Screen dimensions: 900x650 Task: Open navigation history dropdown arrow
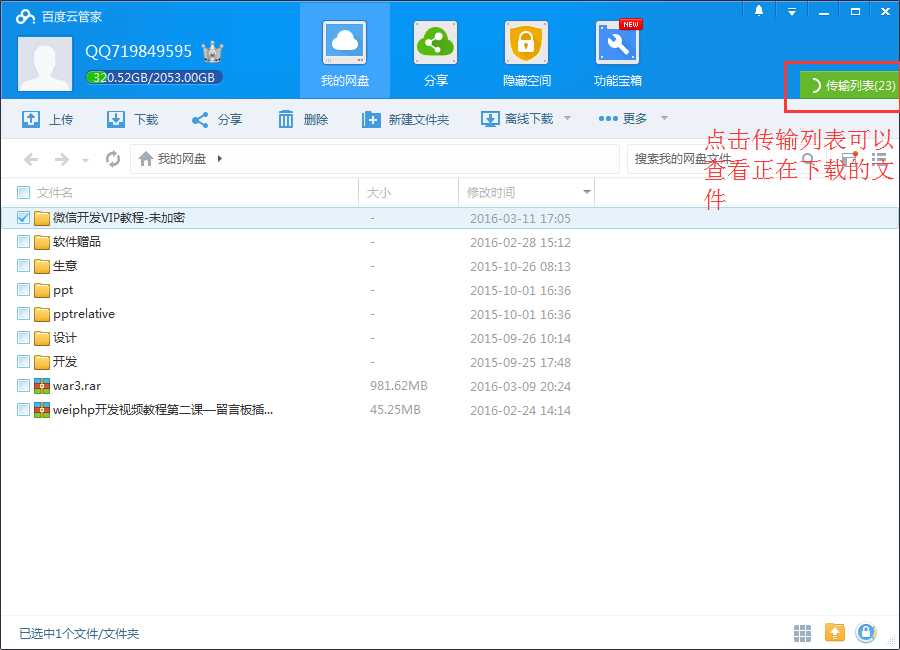tap(86, 160)
